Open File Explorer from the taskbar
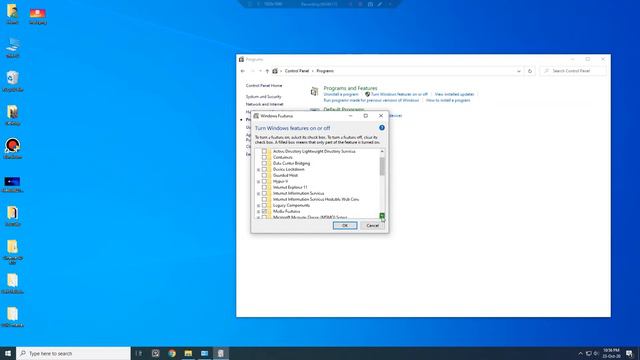 [188, 353]
